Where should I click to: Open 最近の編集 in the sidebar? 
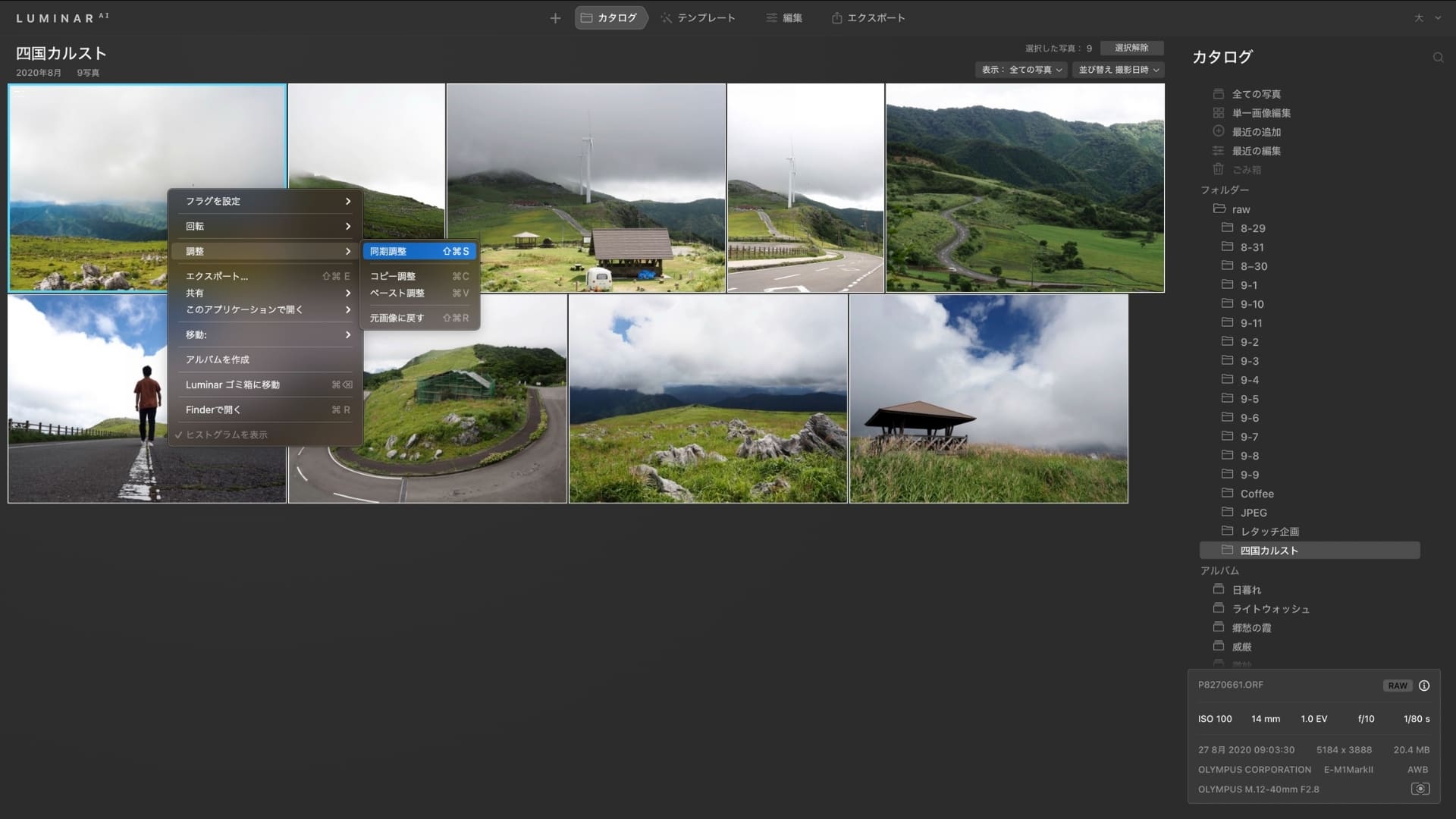click(x=1256, y=151)
